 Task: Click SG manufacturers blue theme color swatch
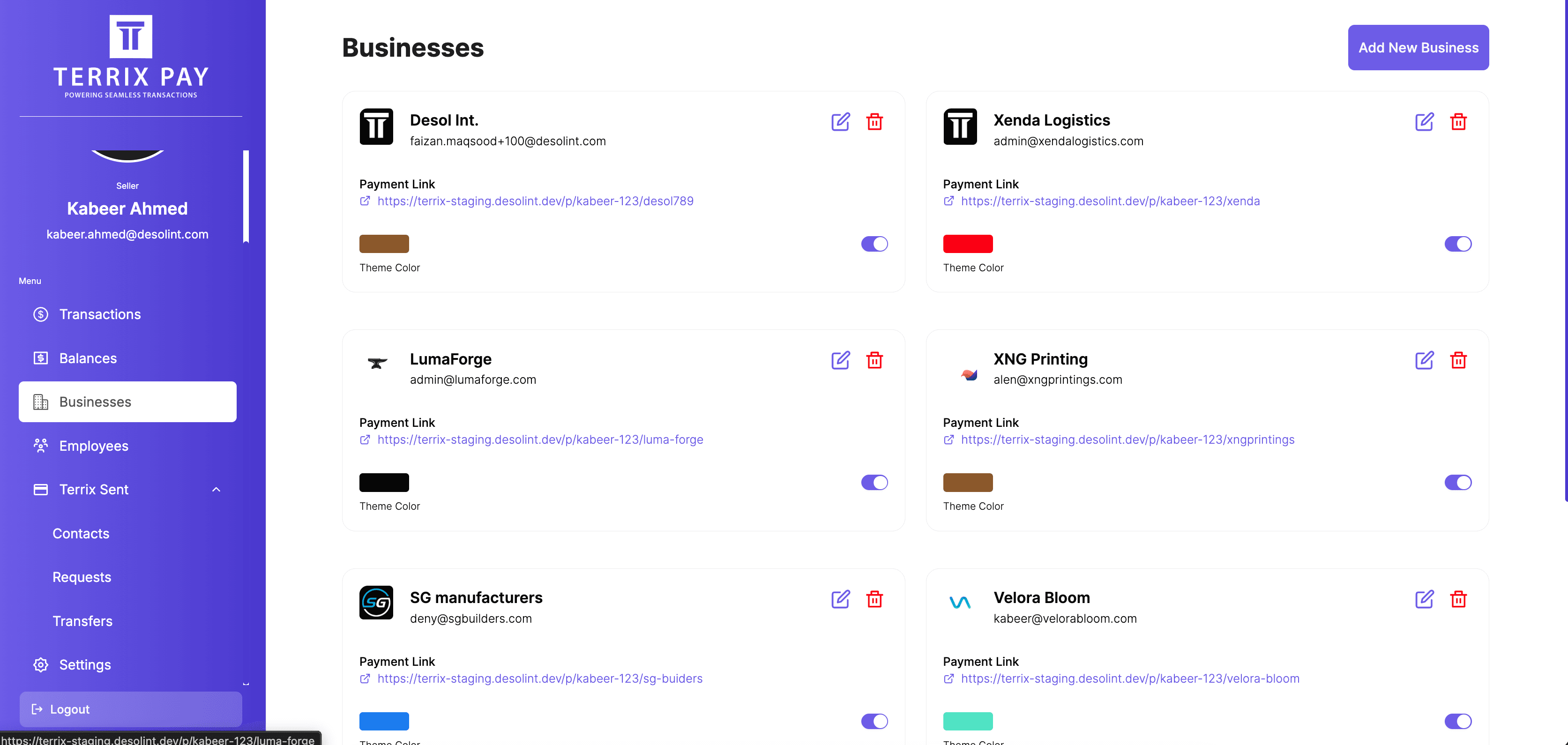[384, 721]
